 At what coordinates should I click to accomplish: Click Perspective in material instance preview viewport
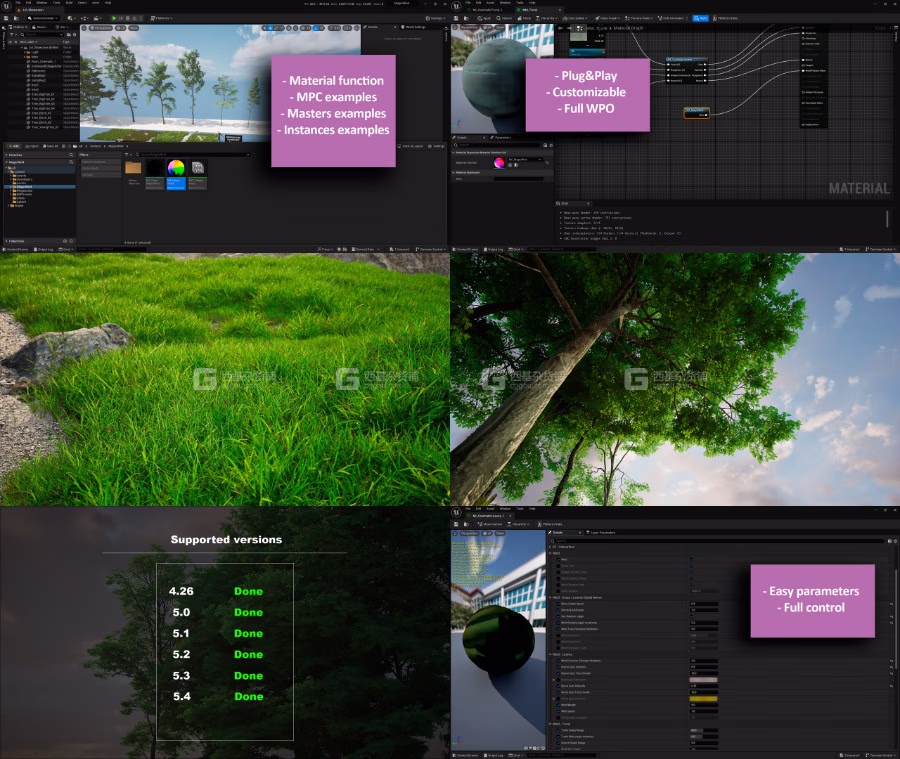tap(470, 533)
